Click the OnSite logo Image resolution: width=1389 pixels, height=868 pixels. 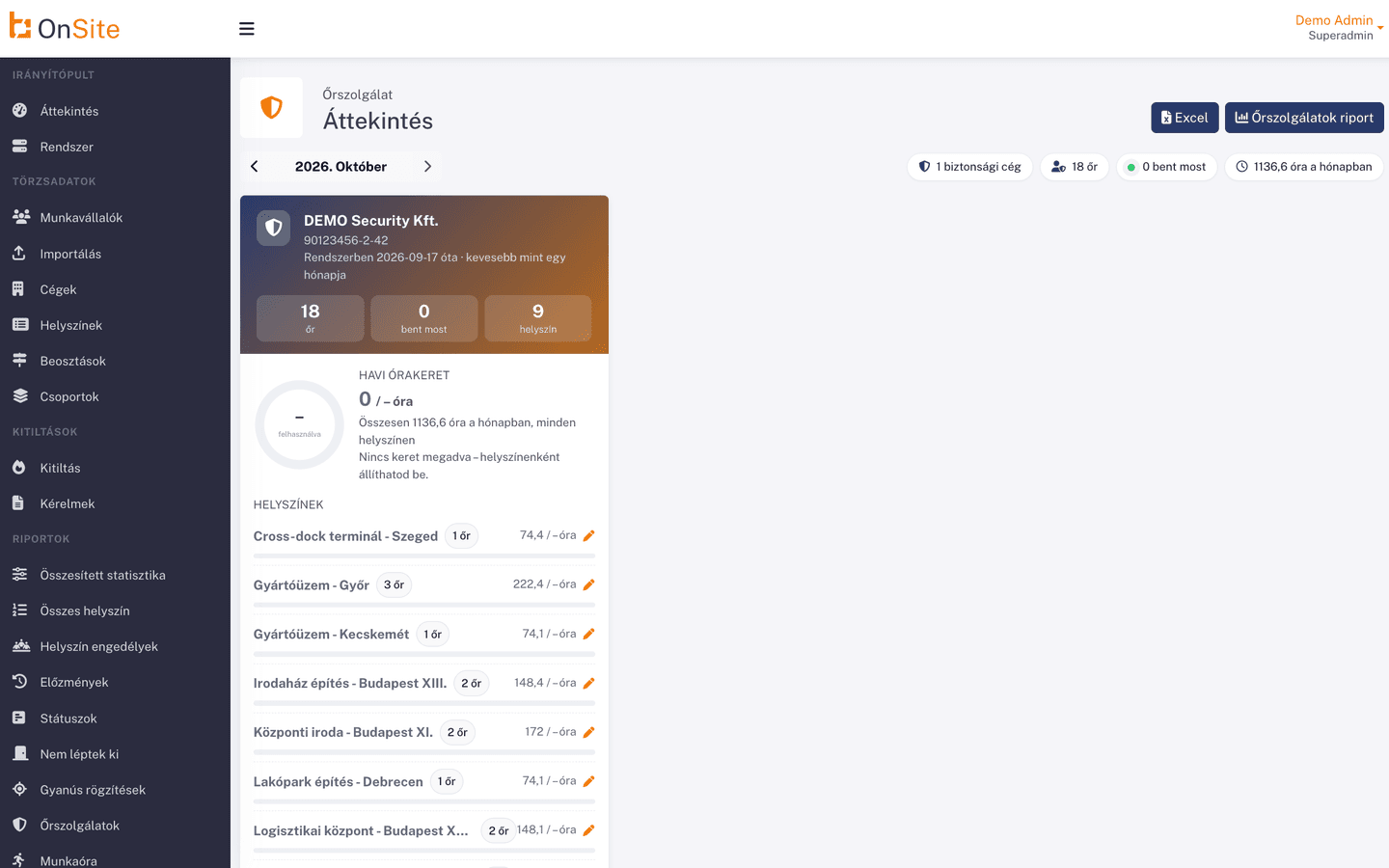[x=65, y=28]
